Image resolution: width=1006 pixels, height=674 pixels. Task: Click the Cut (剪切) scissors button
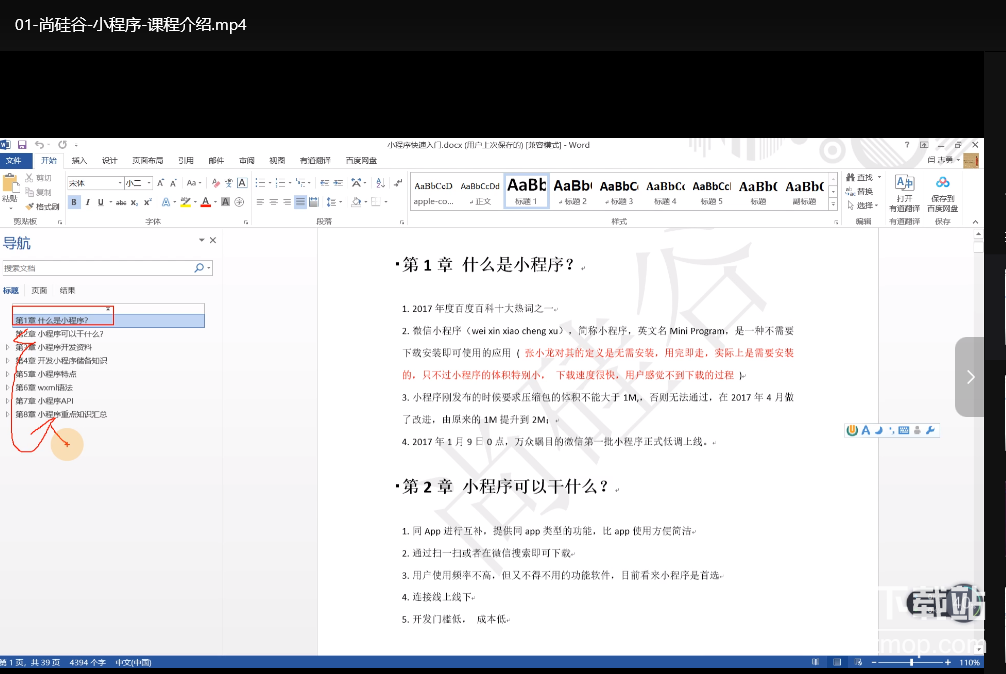coord(38,178)
